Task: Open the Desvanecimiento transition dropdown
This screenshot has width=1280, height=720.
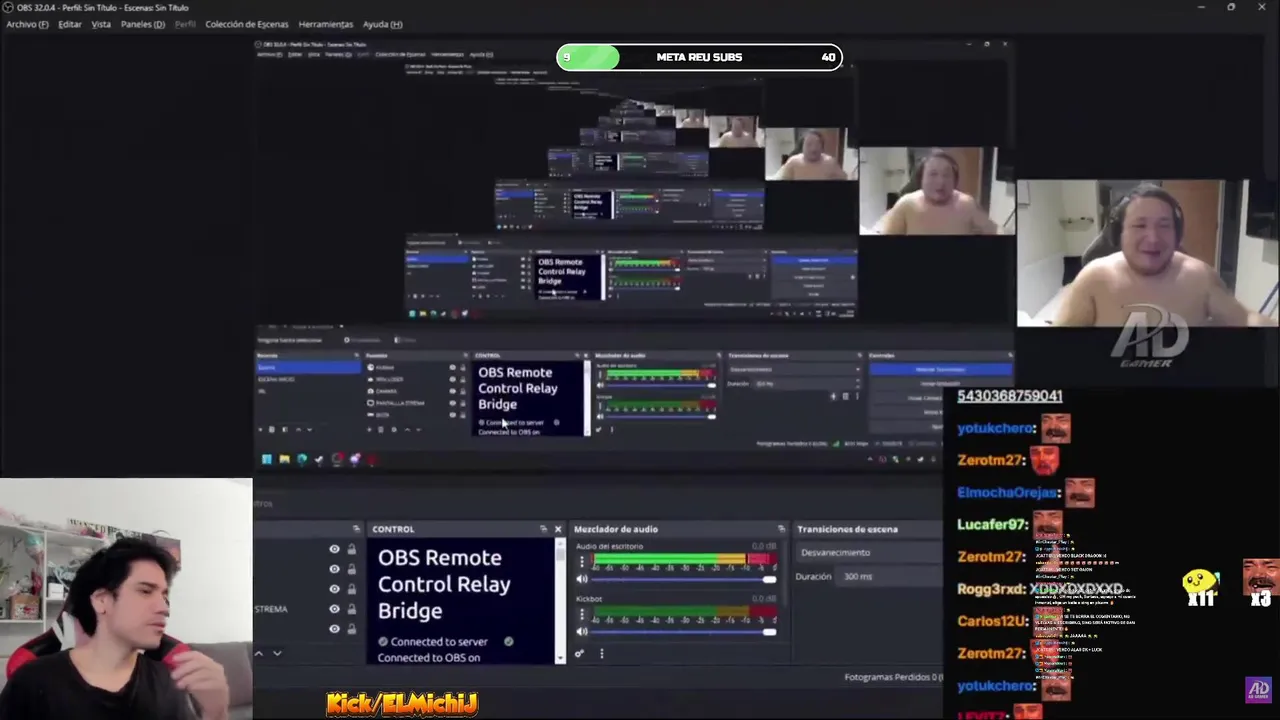Action: click(x=869, y=553)
